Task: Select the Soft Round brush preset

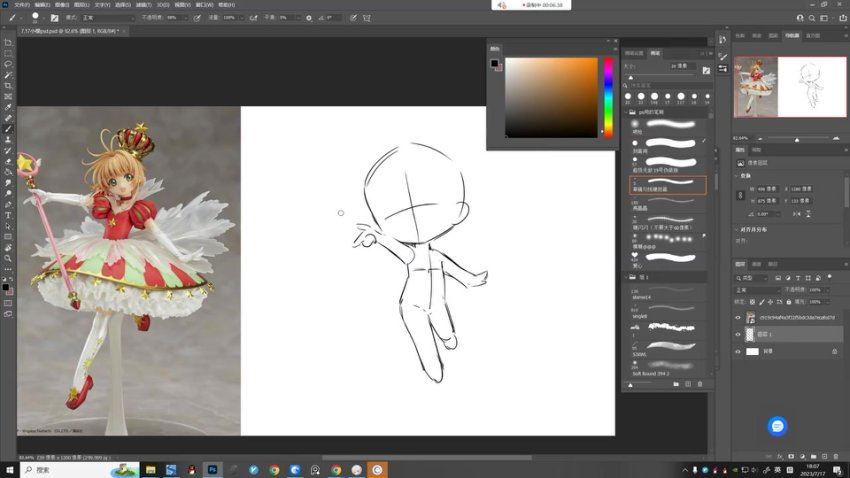Action: [669, 367]
